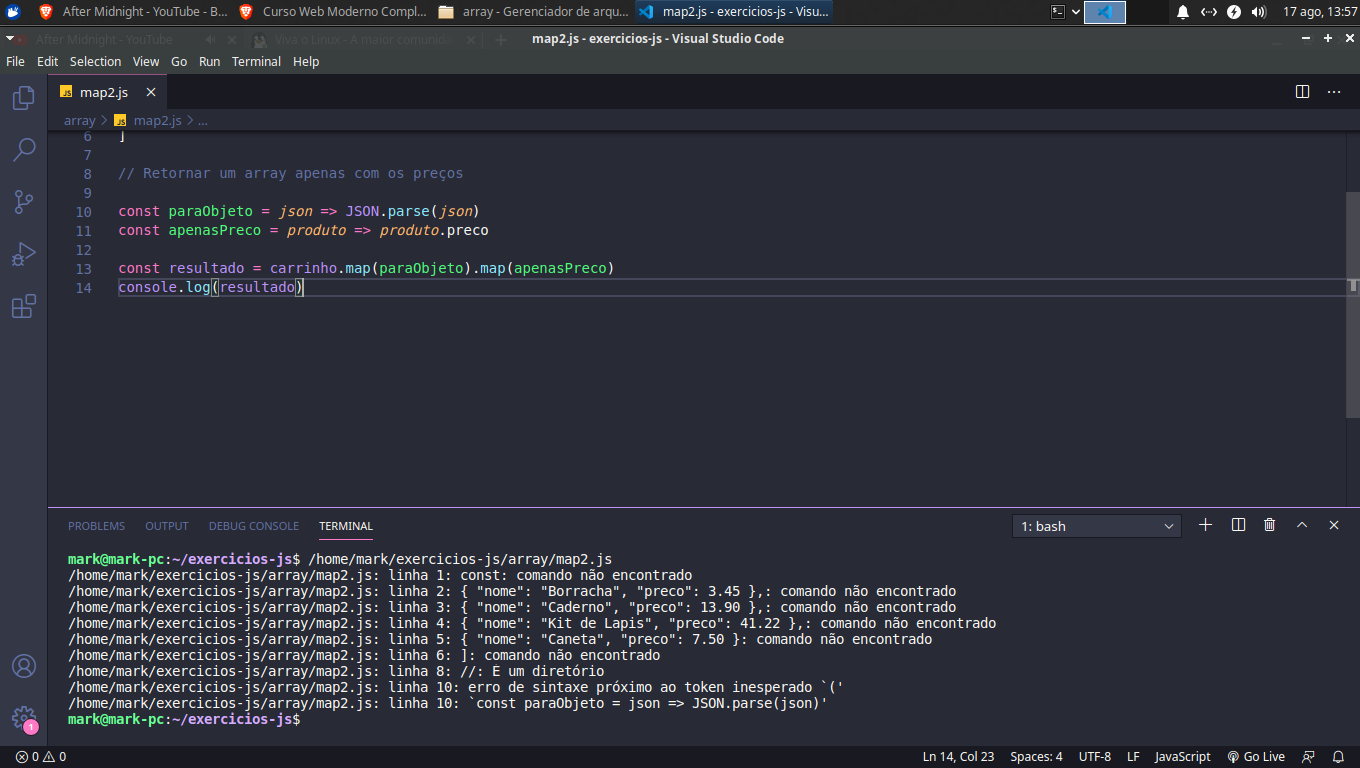Open Source Control view

tap(23, 202)
